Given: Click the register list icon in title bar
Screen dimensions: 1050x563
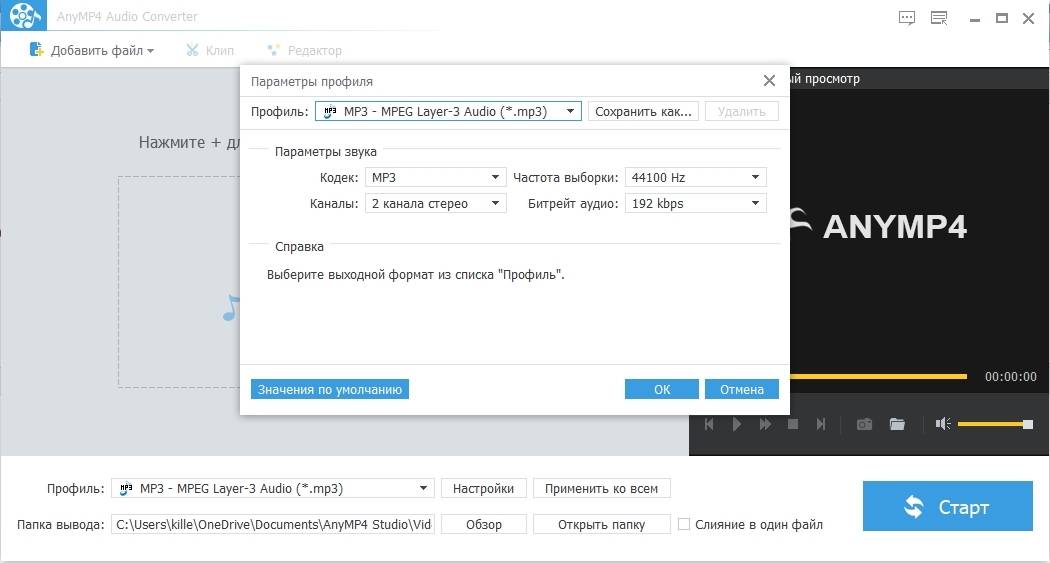Looking at the screenshot, I should pos(940,18).
